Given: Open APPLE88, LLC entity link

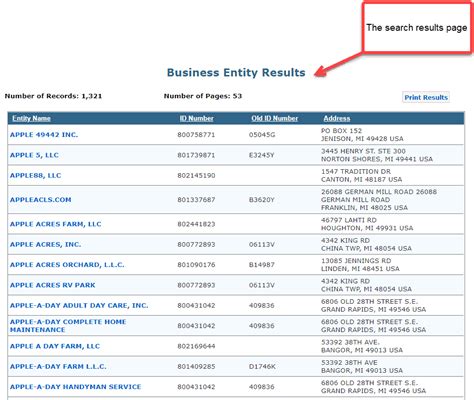Looking at the screenshot, I should [35, 175].
